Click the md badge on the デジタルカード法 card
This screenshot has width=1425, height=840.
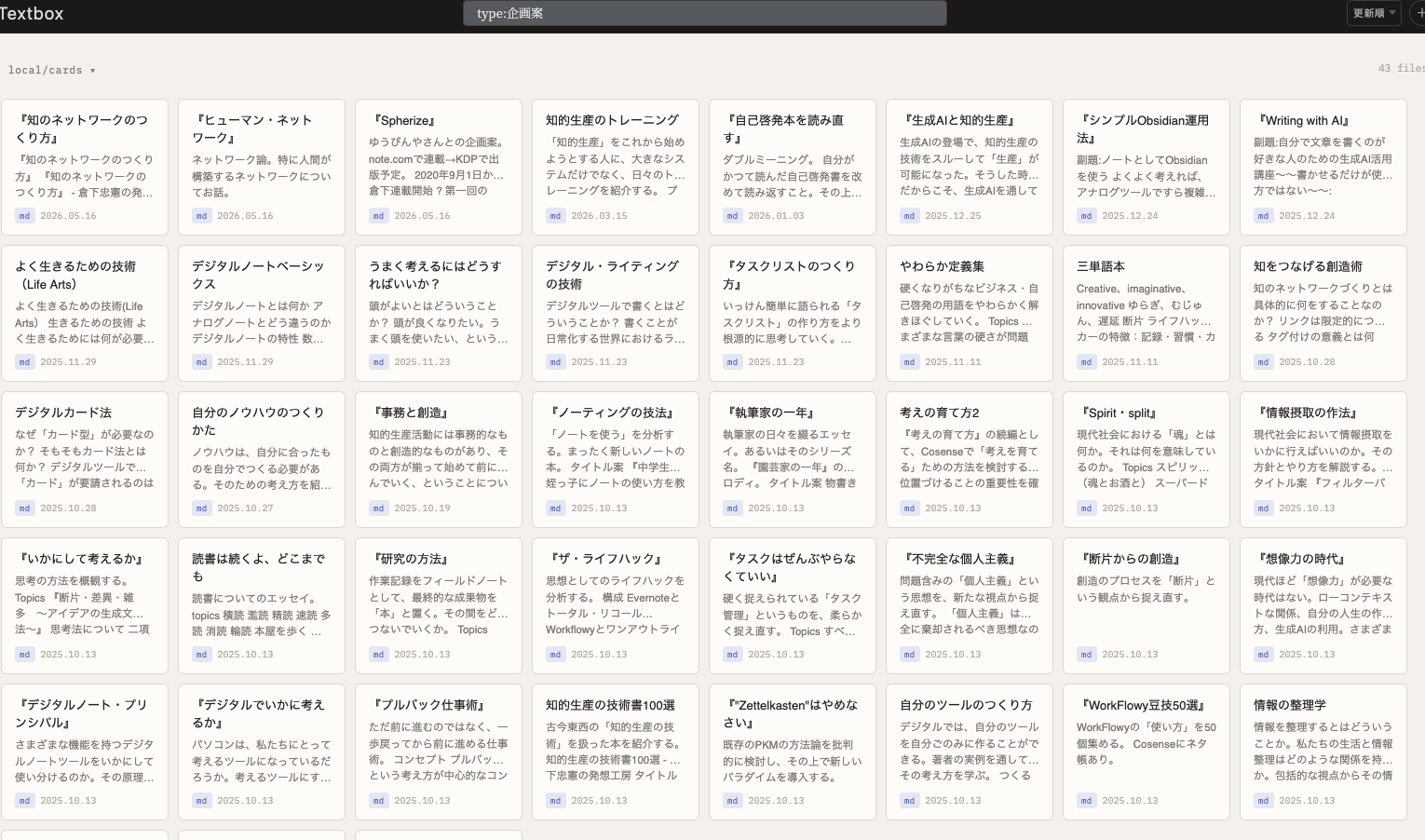tap(24, 508)
